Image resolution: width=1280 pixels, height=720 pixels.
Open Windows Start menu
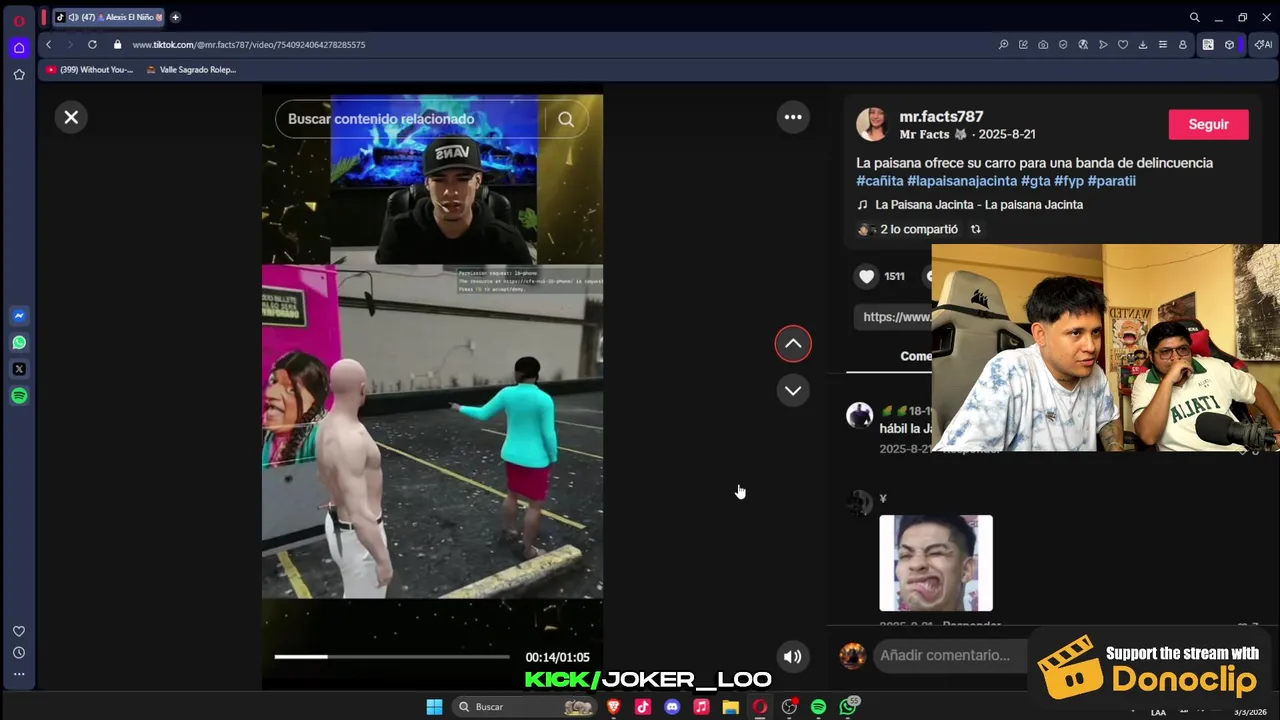[x=434, y=707]
